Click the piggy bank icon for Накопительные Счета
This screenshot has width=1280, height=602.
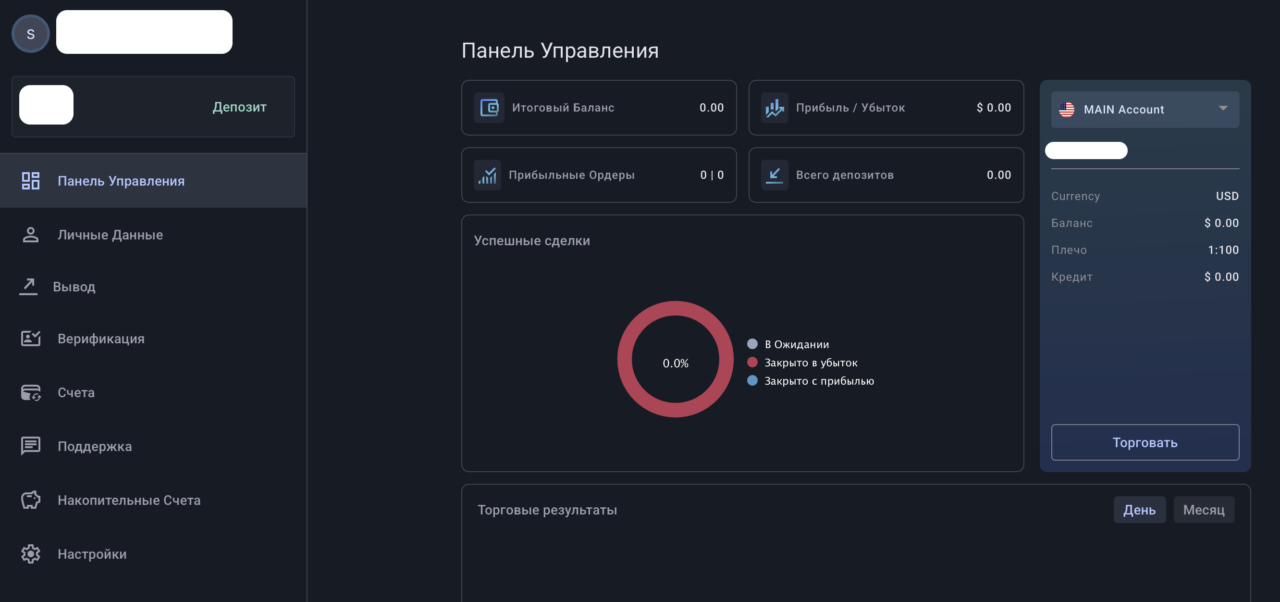click(x=31, y=500)
